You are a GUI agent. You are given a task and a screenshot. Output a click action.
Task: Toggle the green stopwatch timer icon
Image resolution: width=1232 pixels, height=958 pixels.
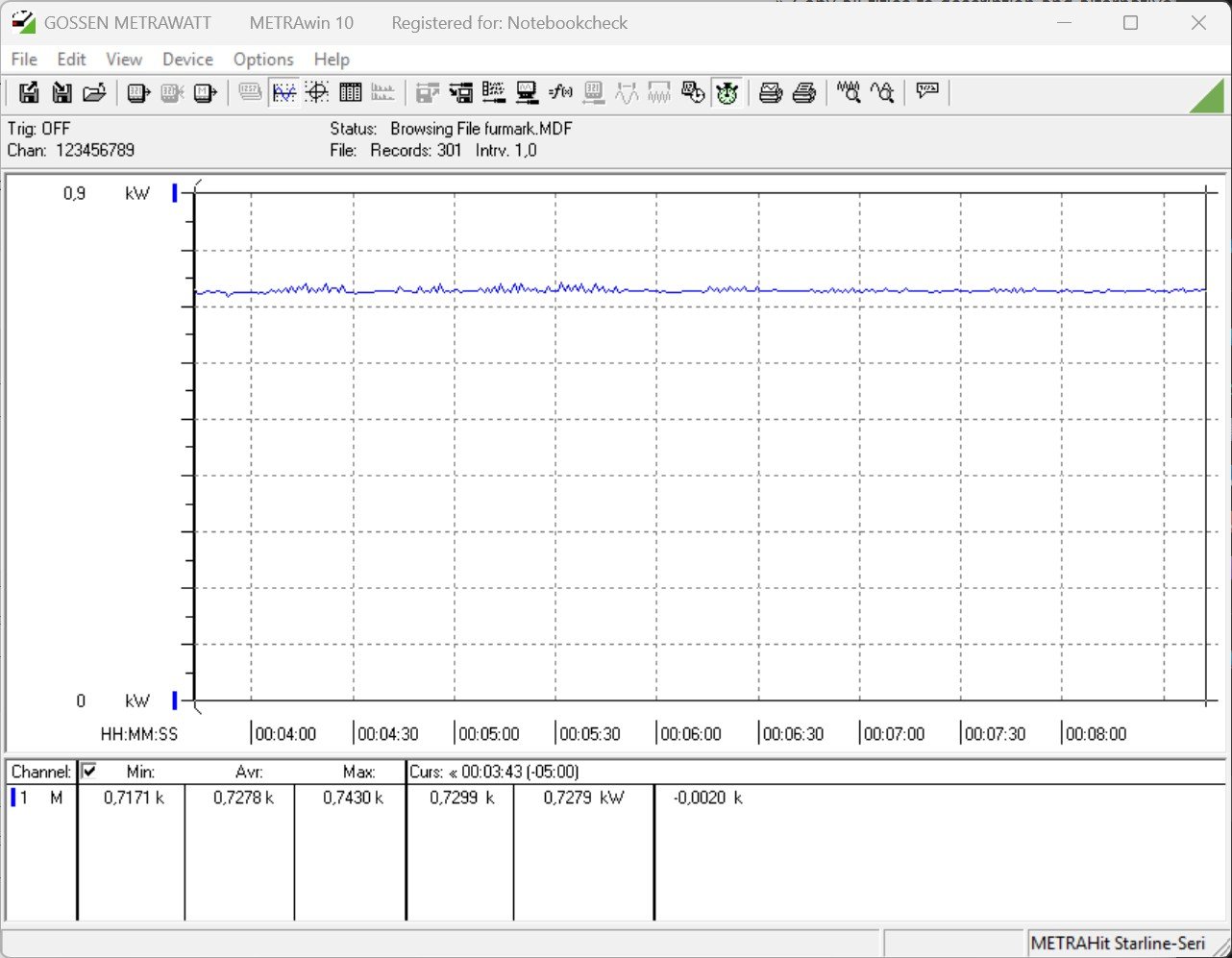click(x=727, y=92)
